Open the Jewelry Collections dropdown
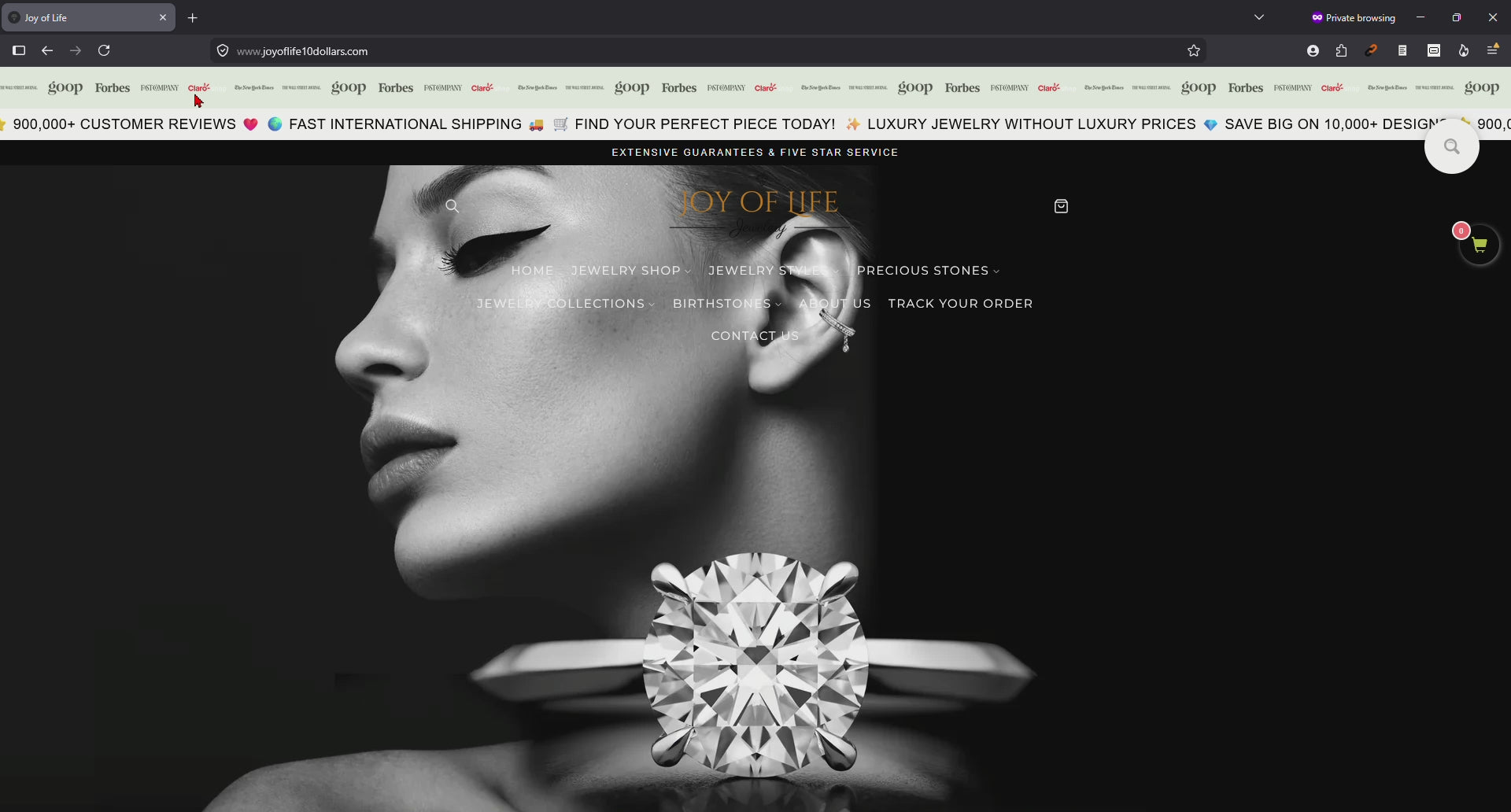1511x812 pixels. [566, 304]
